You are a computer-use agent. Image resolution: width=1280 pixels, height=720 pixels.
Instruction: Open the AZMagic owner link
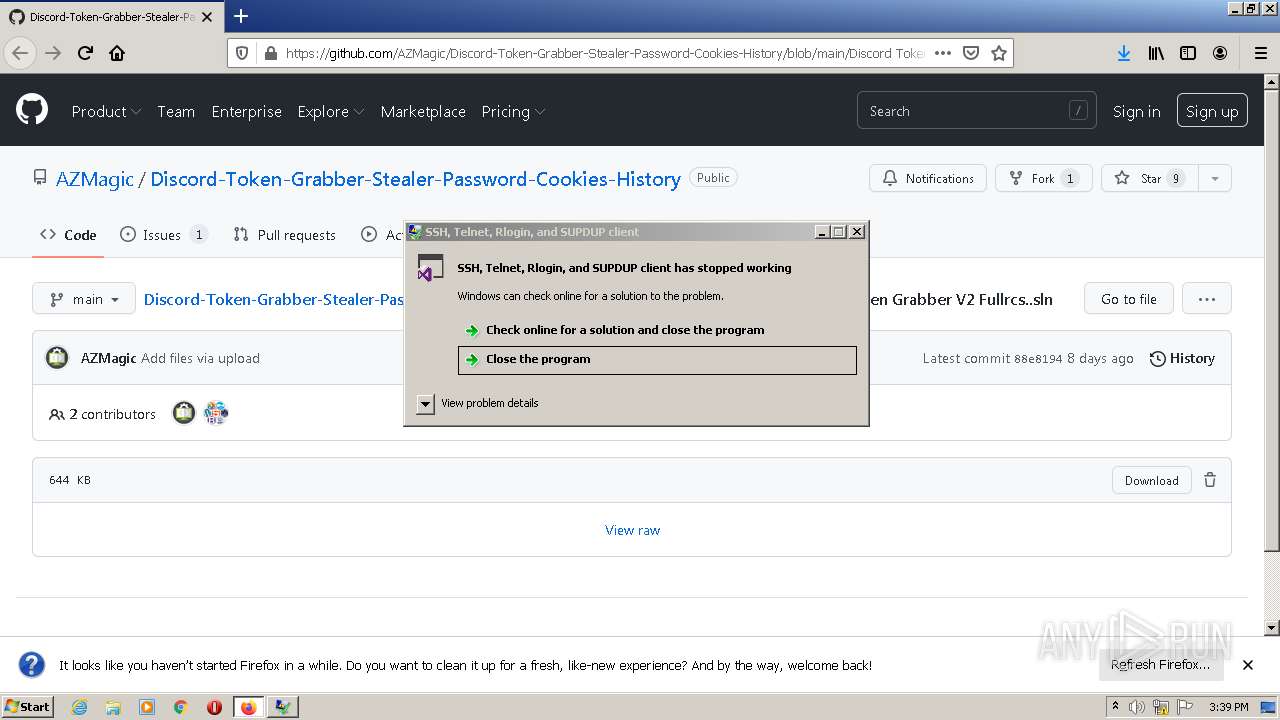[95, 179]
